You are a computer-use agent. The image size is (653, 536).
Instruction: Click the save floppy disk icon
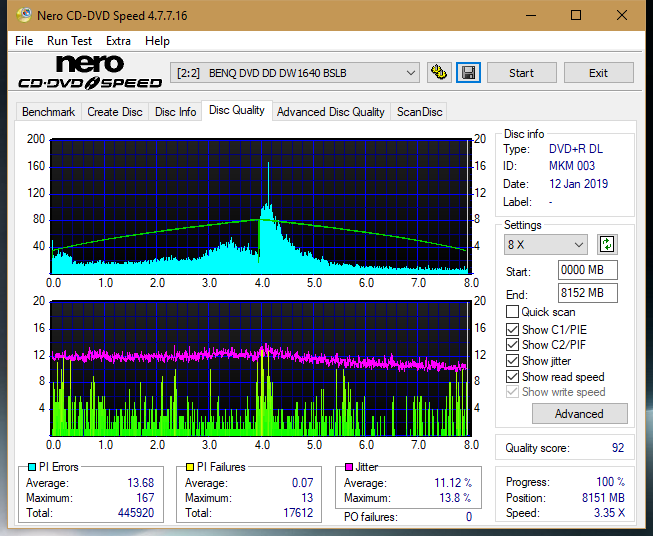click(469, 73)
